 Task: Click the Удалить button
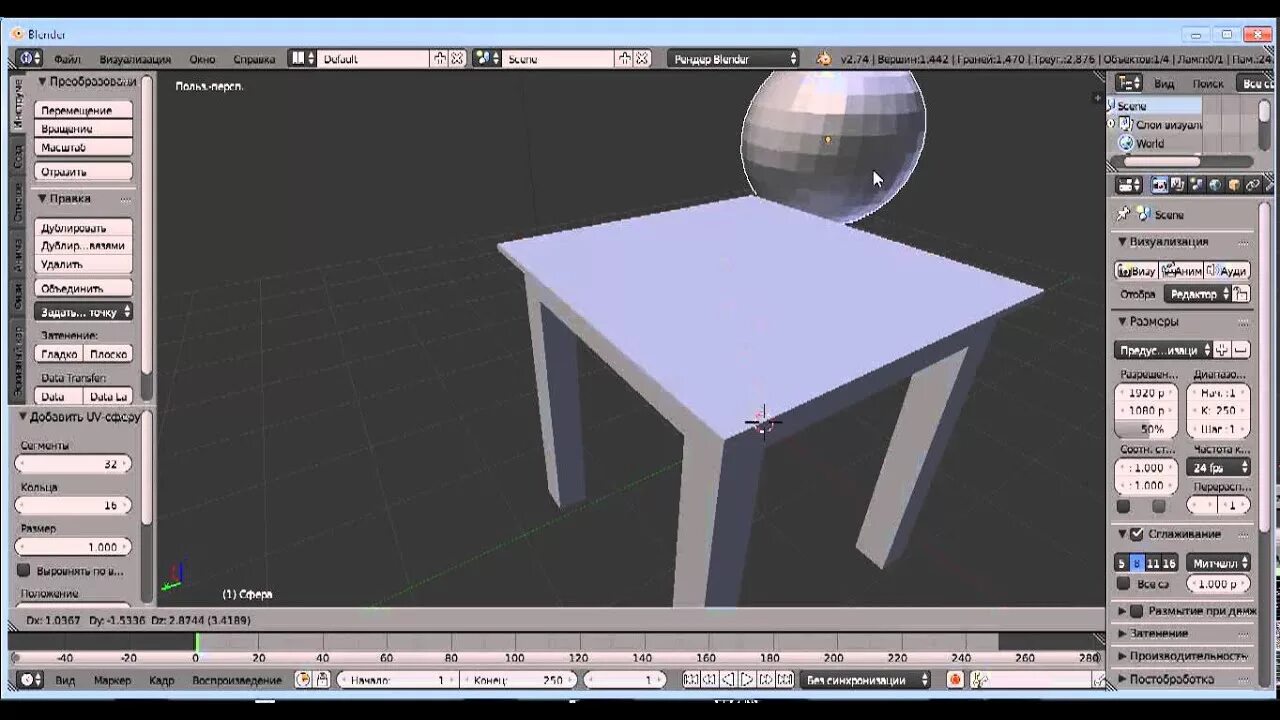click(x=84, y=264)
